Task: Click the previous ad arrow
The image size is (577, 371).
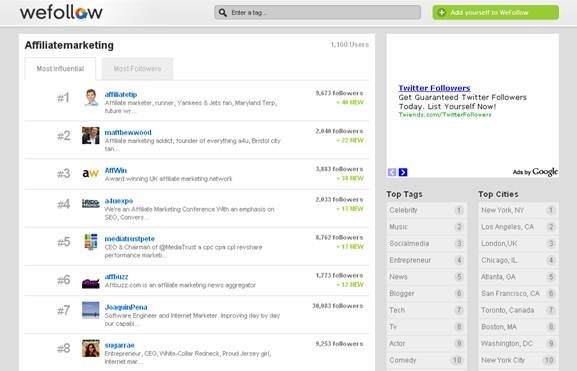Action: coord(392,172)
